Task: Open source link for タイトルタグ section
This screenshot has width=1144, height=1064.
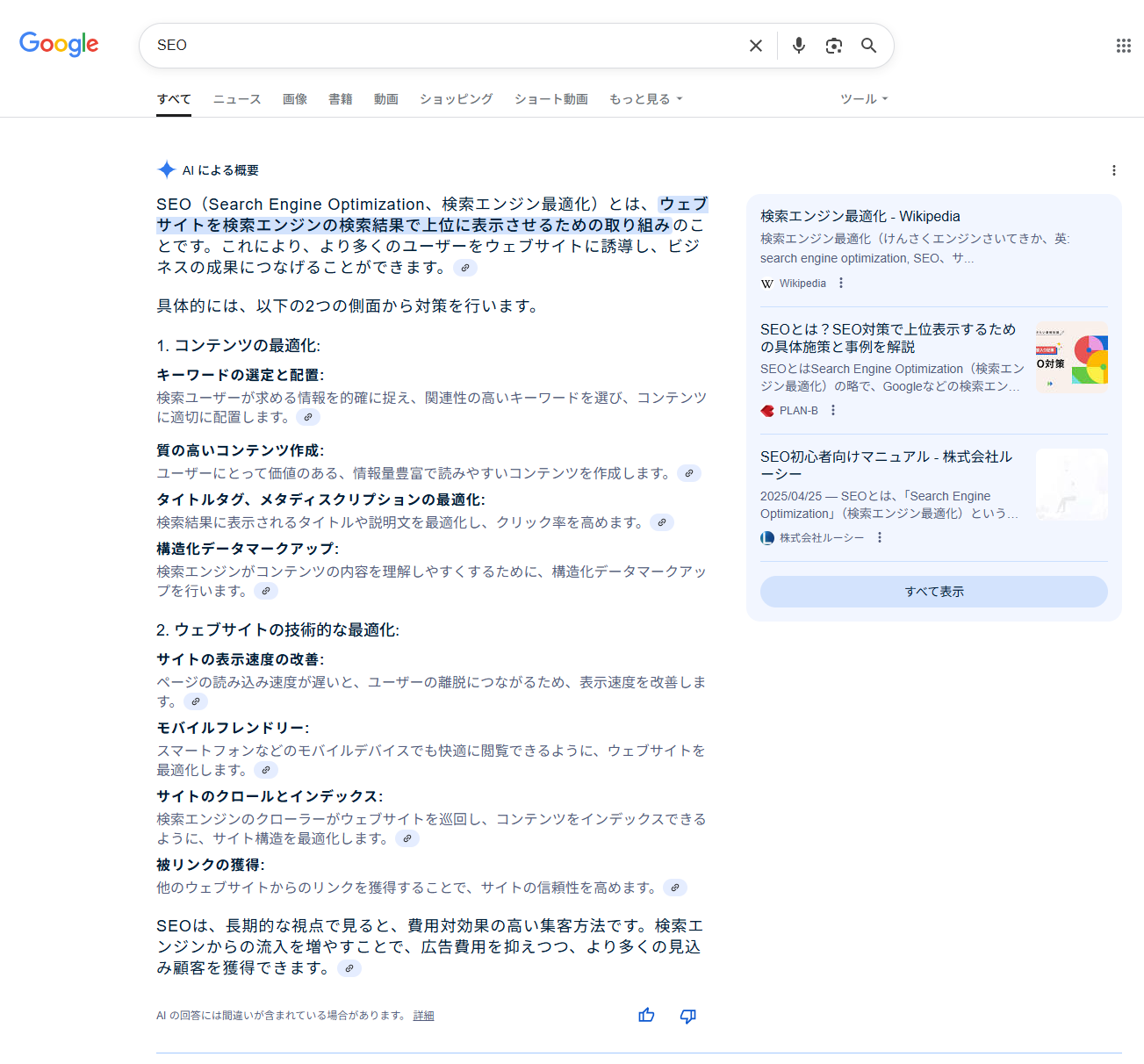Action: (662, 522)
